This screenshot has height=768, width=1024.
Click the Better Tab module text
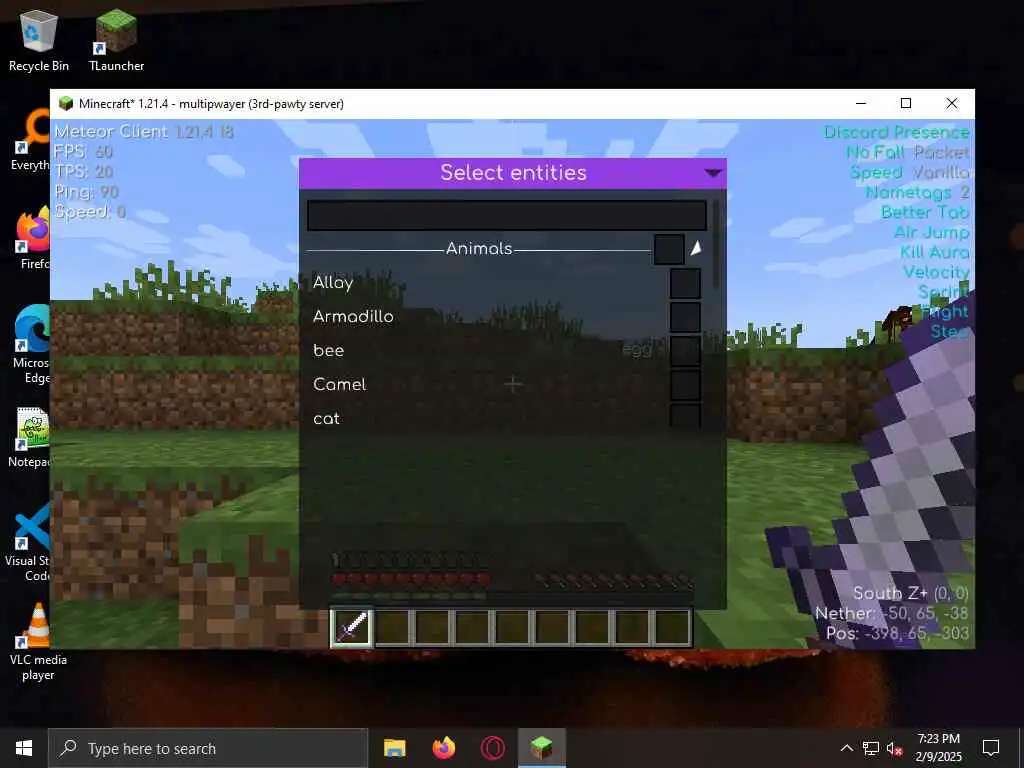pyautogui.click(x=925, y=212)
